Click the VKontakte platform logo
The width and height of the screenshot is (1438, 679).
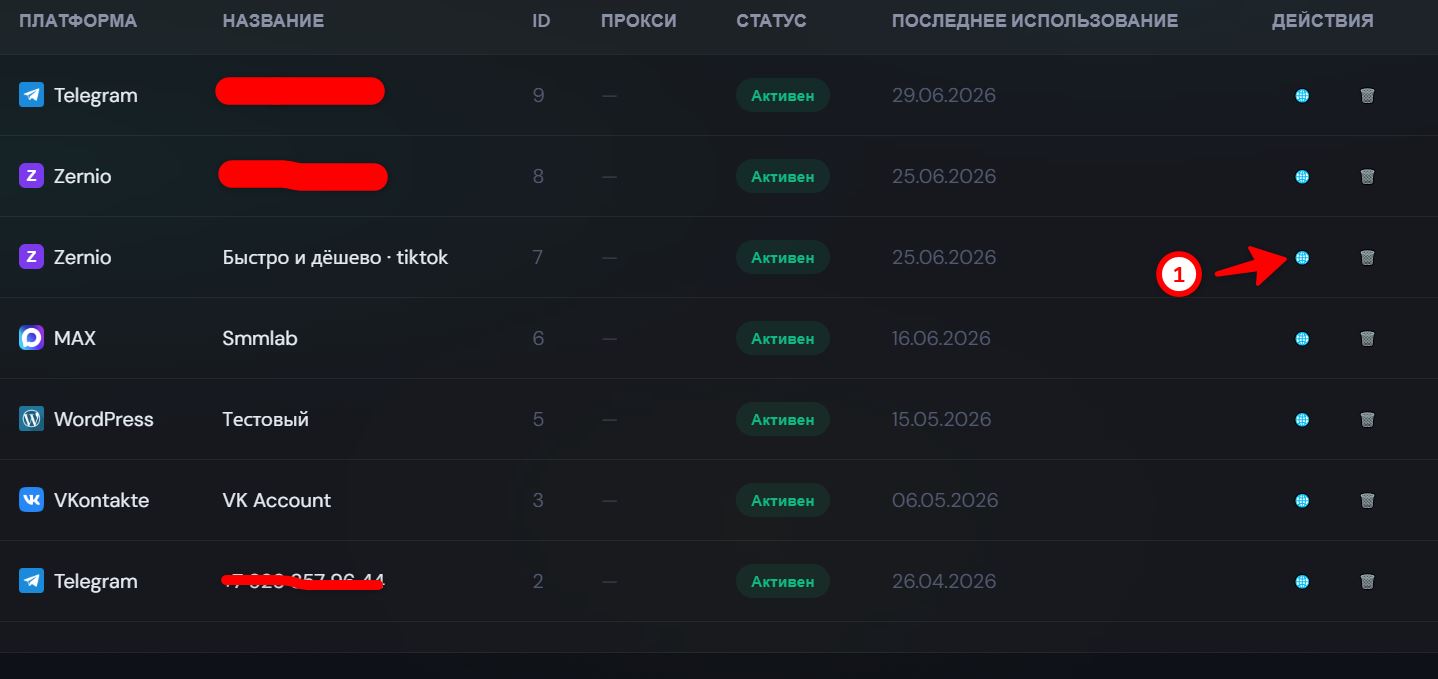(31, 500)
